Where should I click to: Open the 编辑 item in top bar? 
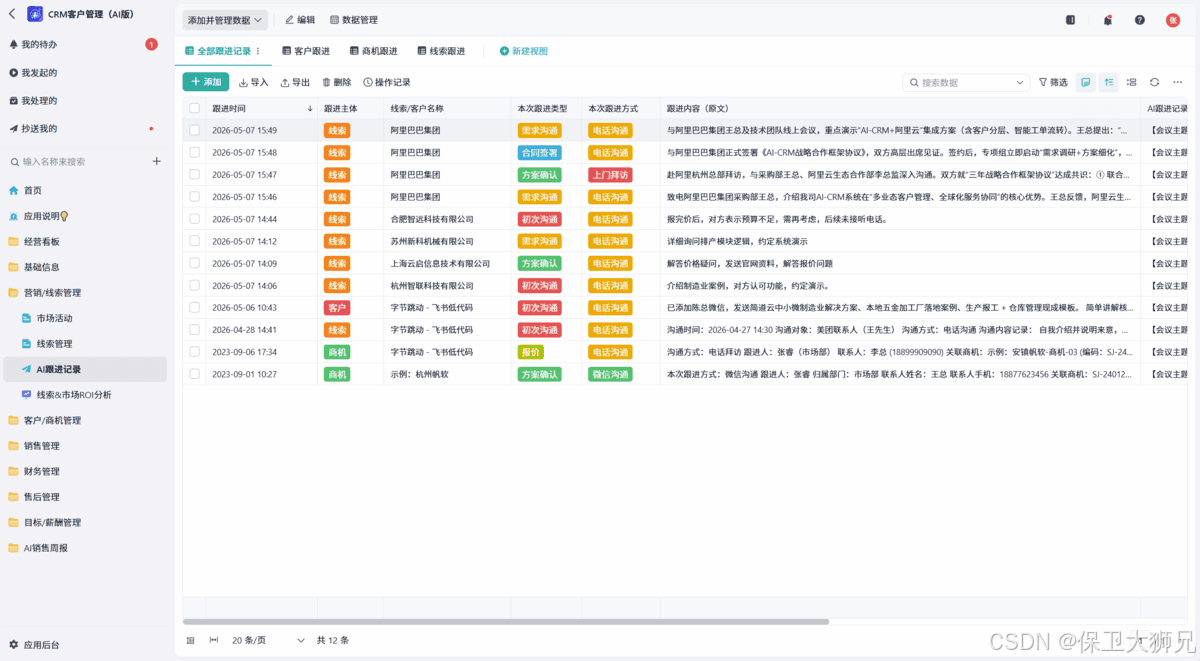tap(300, 20)
